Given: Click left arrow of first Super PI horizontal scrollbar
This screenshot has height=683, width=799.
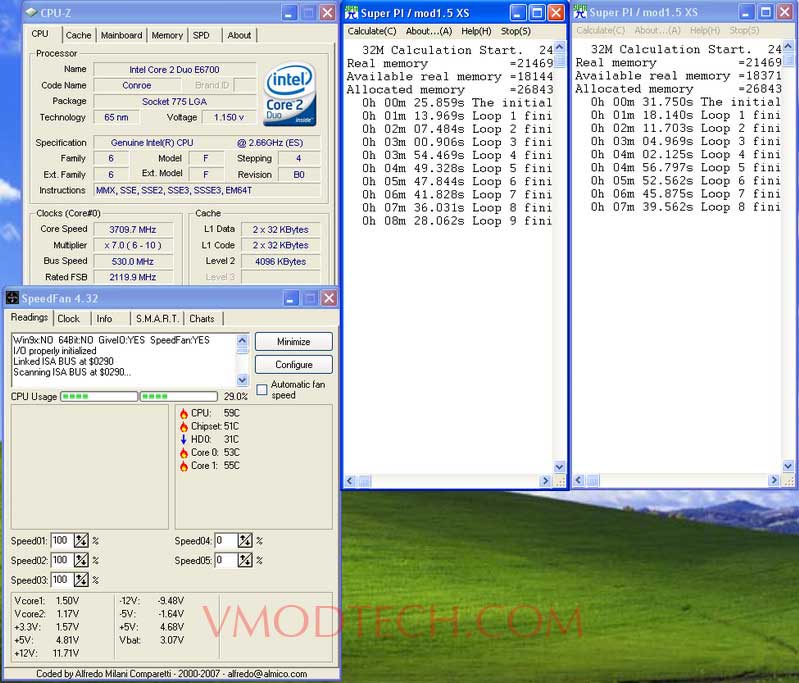Looking at the screenshot, I should [x=350, y=481].
